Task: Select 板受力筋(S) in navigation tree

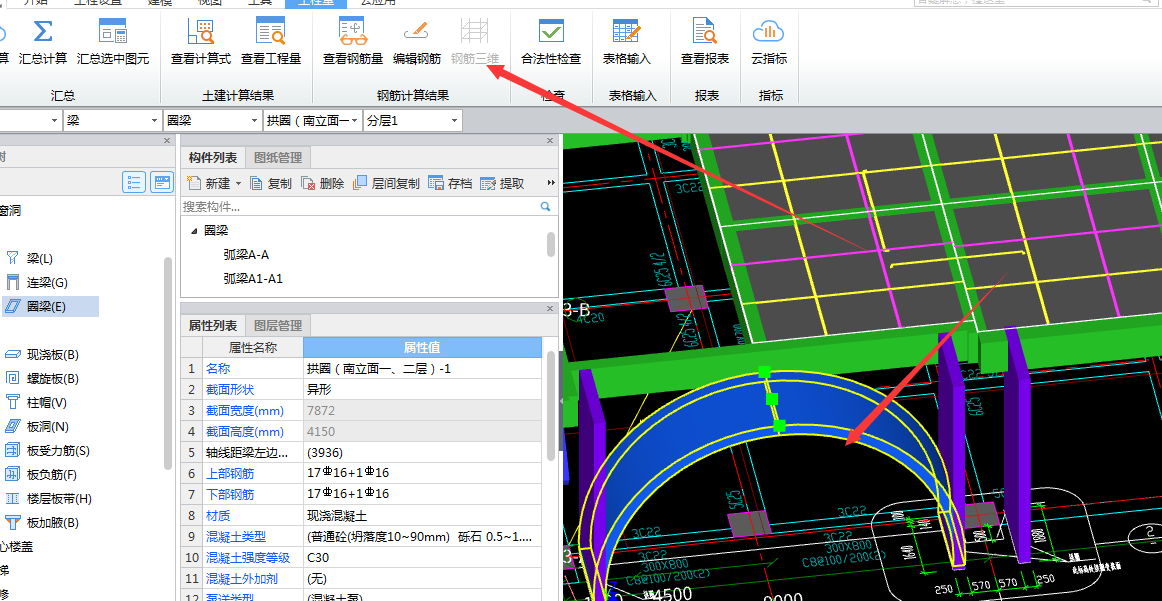Action: (58, 451)
